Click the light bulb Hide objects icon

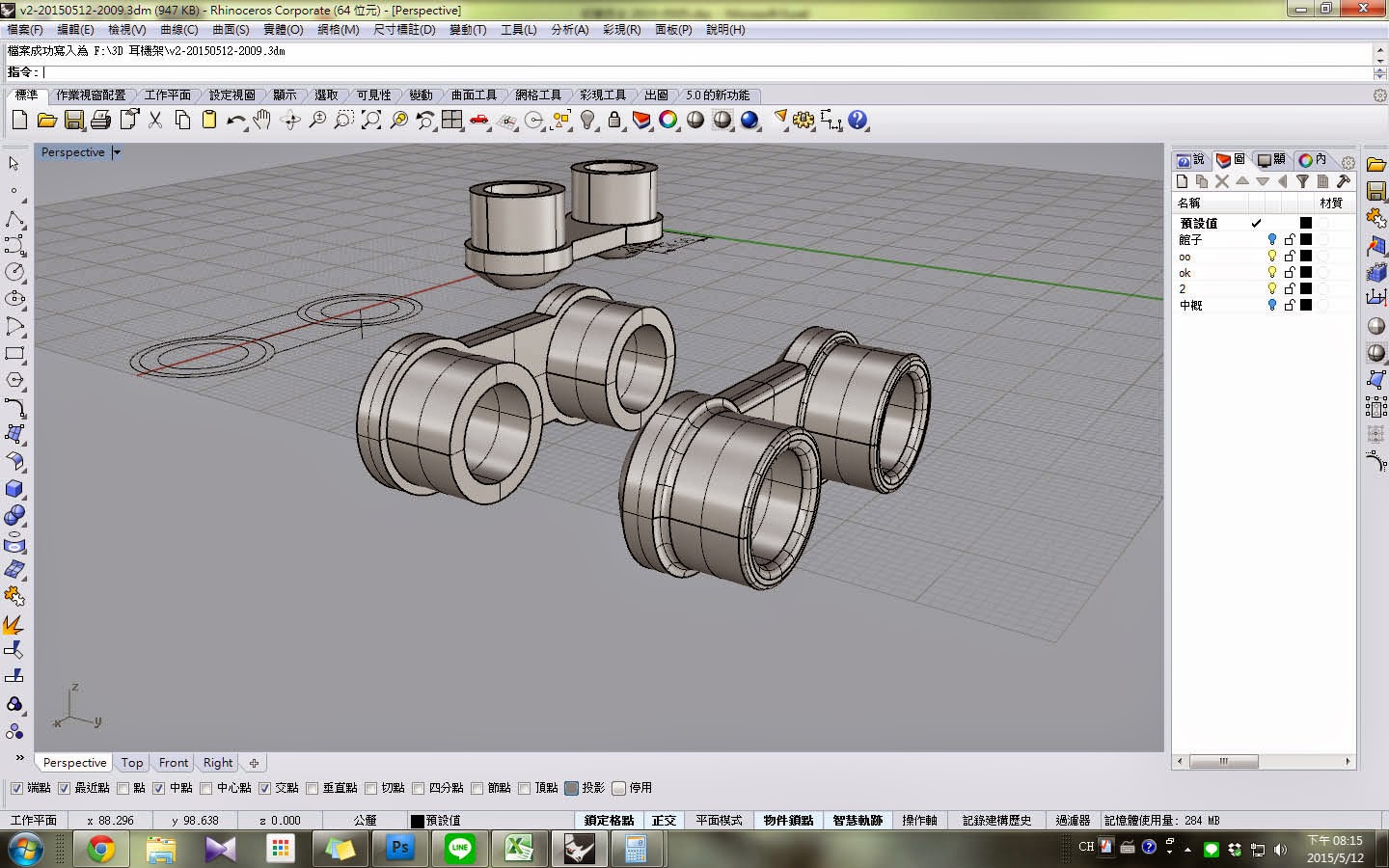587,121
